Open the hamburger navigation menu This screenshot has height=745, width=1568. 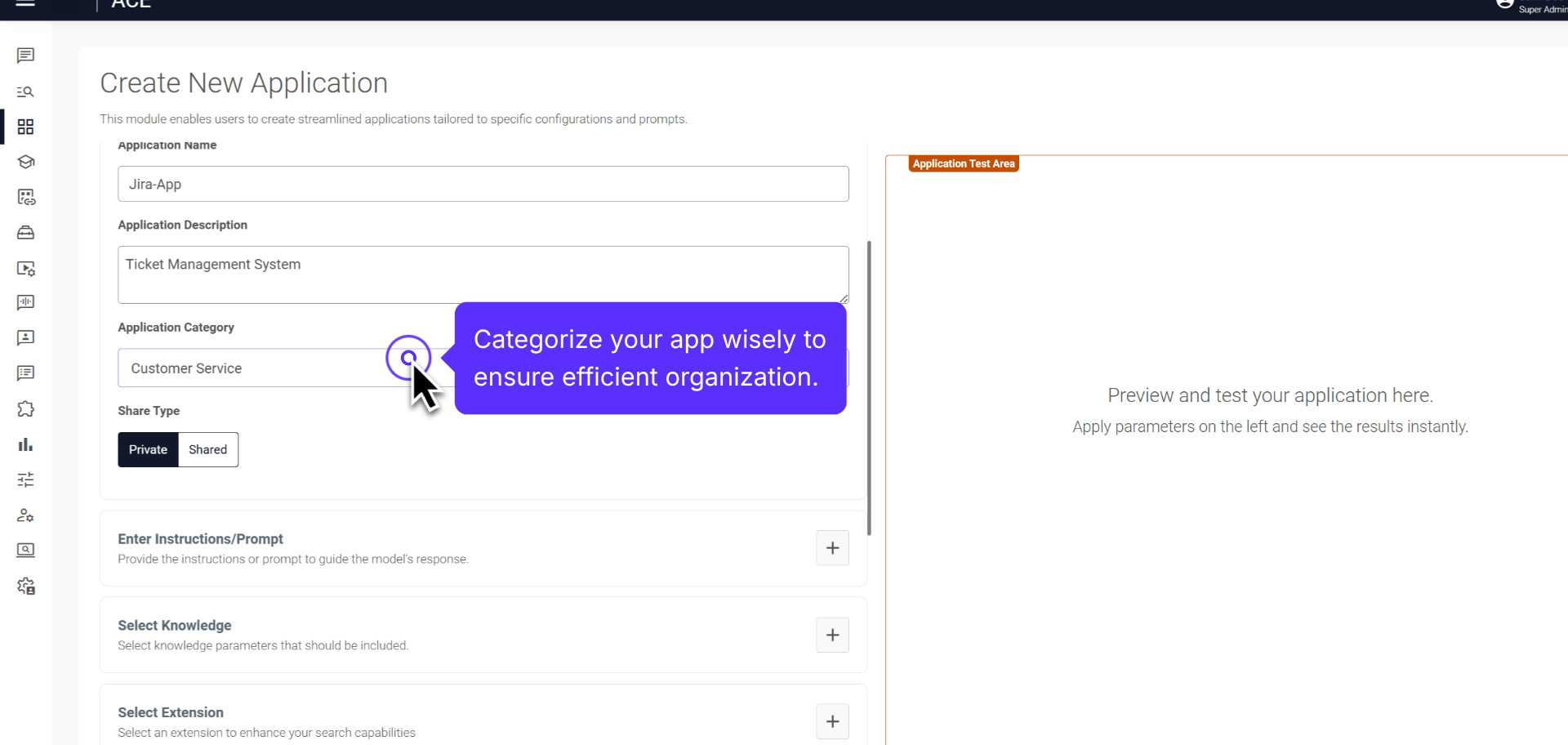click(25, 4)
